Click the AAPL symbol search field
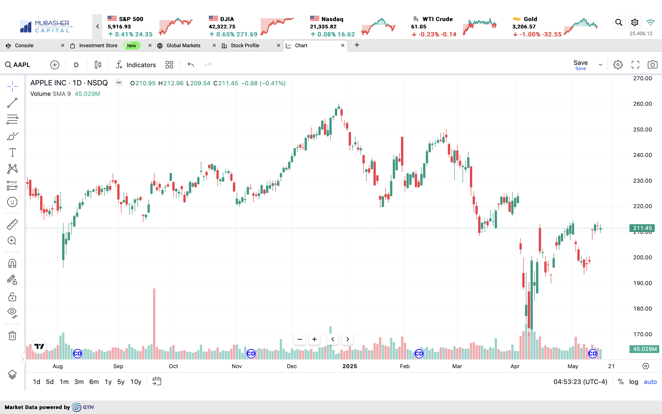The image size is (662, 414). coord(21,65)
